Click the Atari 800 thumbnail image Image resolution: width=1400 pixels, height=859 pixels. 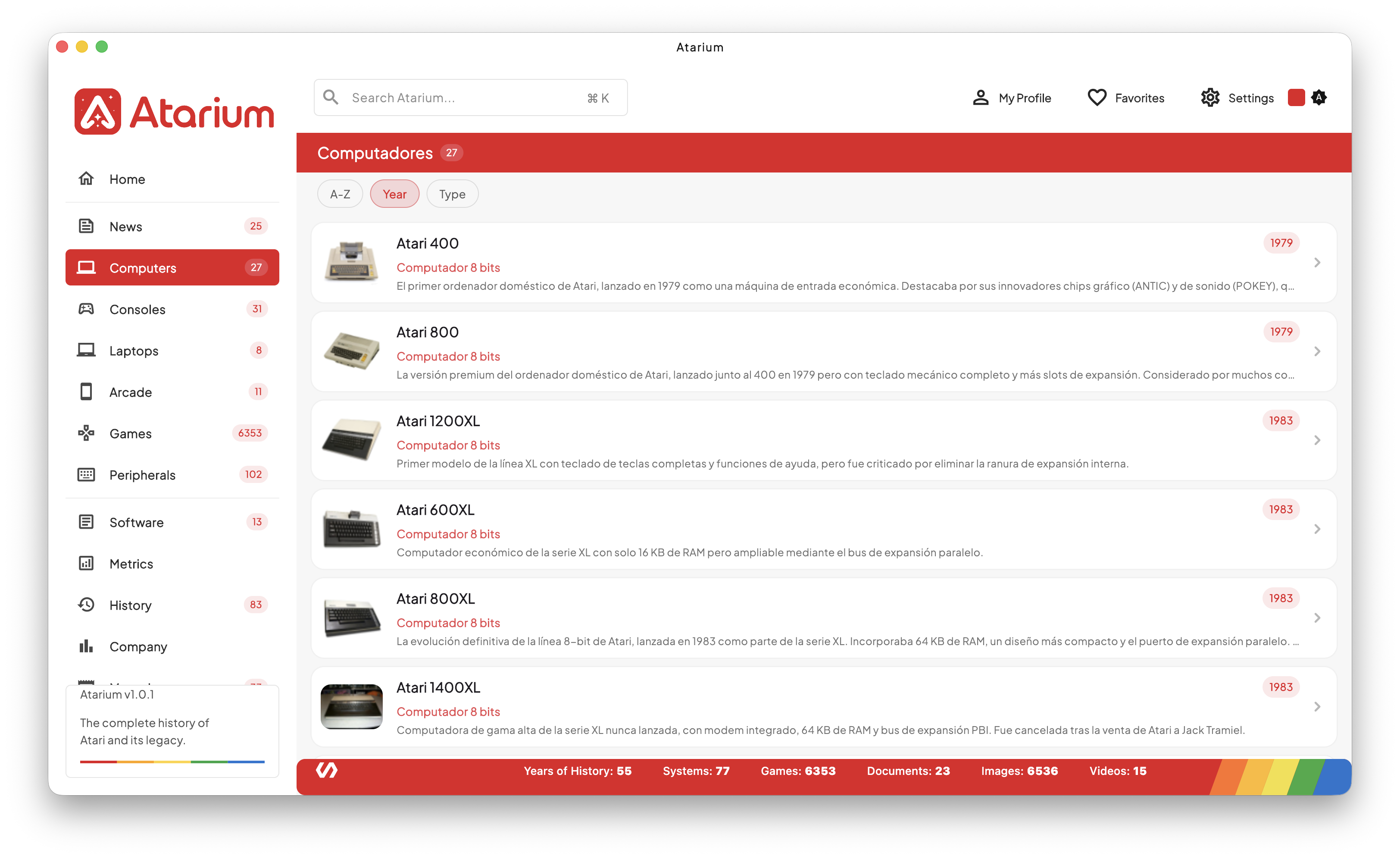coord(352,350)
